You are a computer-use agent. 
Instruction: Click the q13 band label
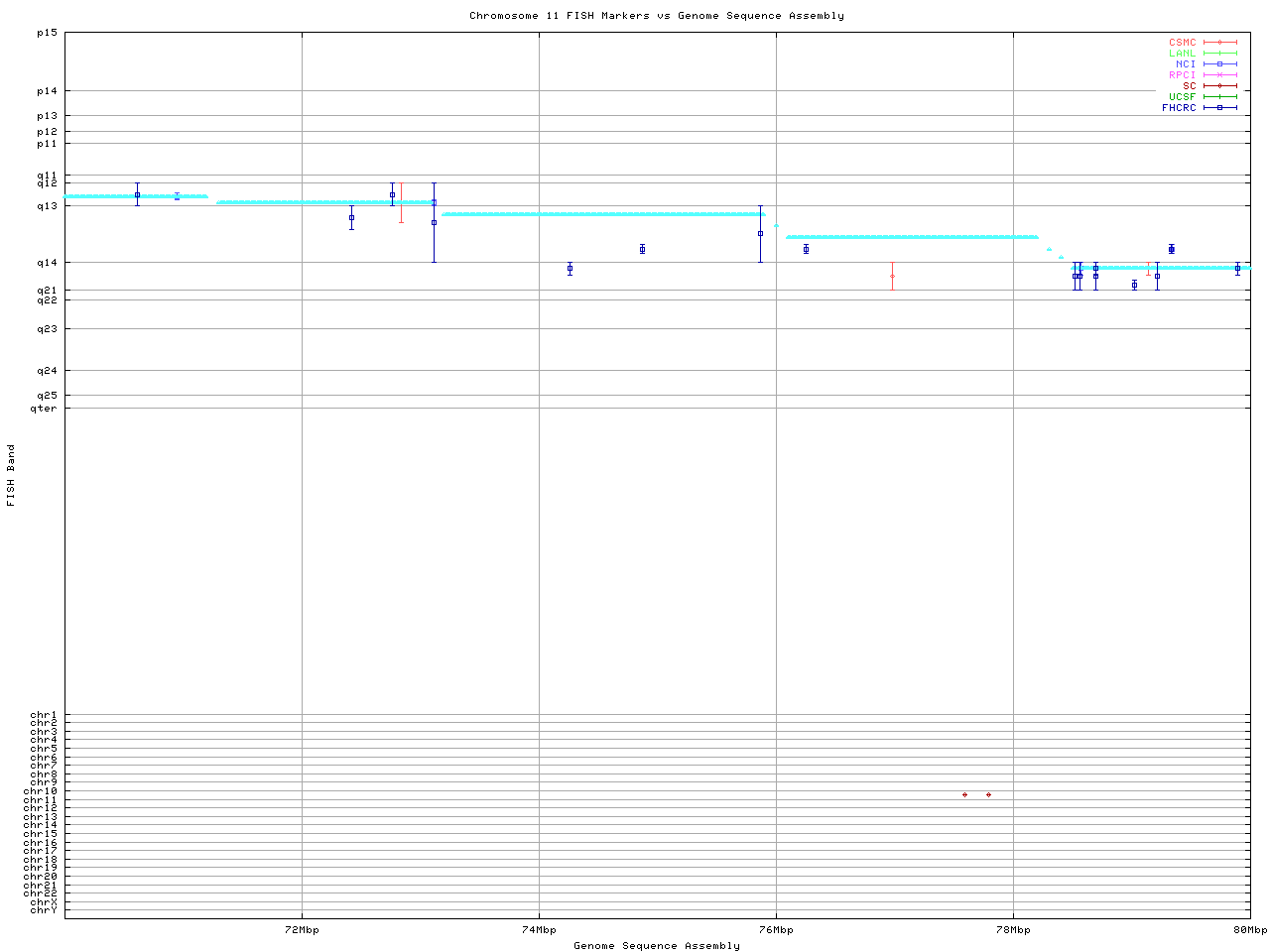48,206
